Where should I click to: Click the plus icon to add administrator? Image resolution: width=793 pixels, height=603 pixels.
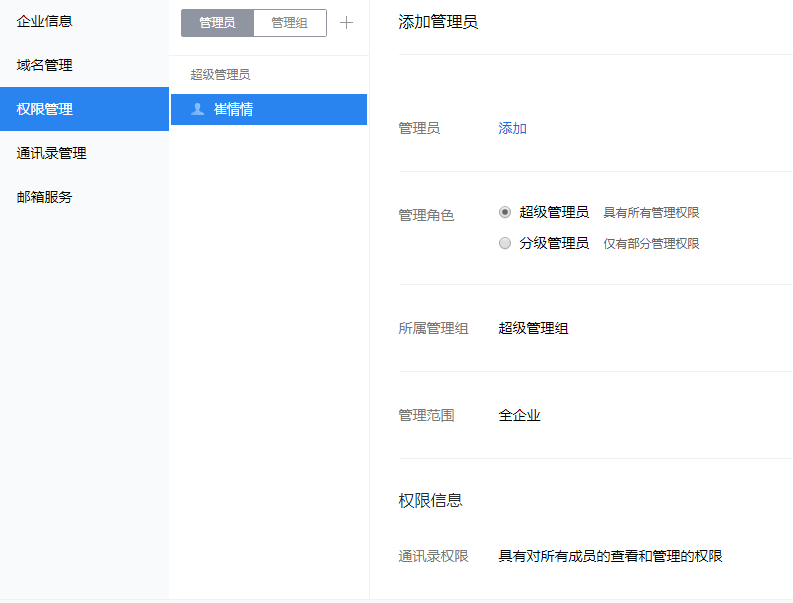[347, 23]
